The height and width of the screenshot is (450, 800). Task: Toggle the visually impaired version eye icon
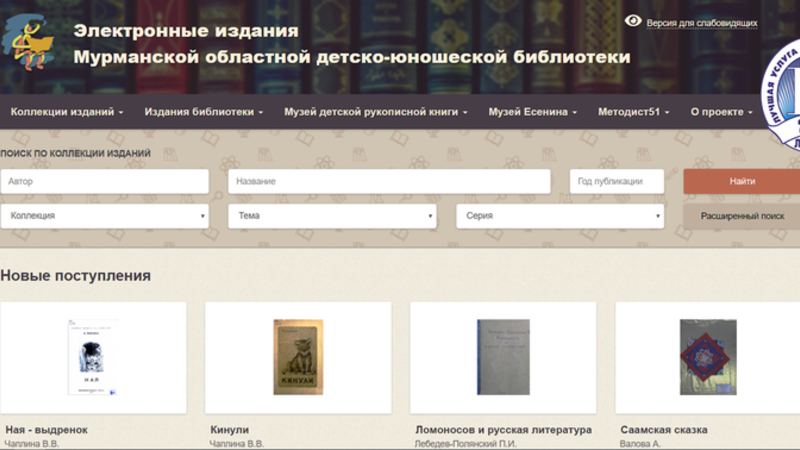point(633,21)
